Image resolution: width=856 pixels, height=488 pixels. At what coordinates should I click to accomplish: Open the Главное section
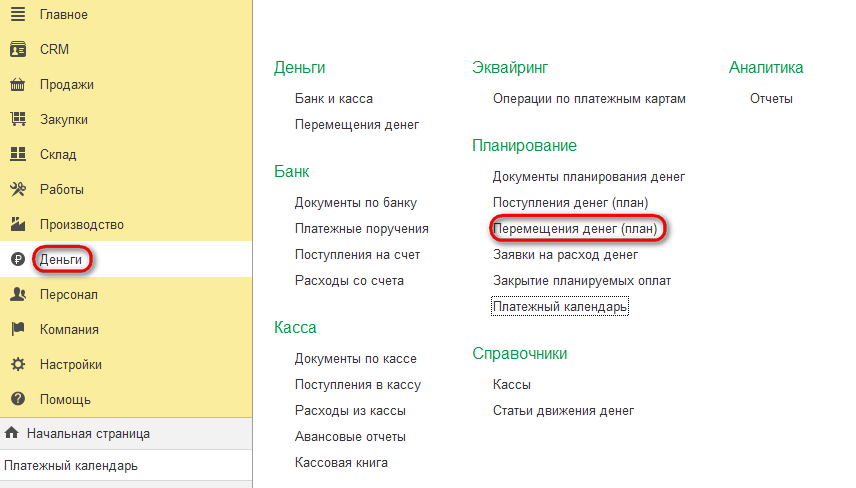[63, 15]
